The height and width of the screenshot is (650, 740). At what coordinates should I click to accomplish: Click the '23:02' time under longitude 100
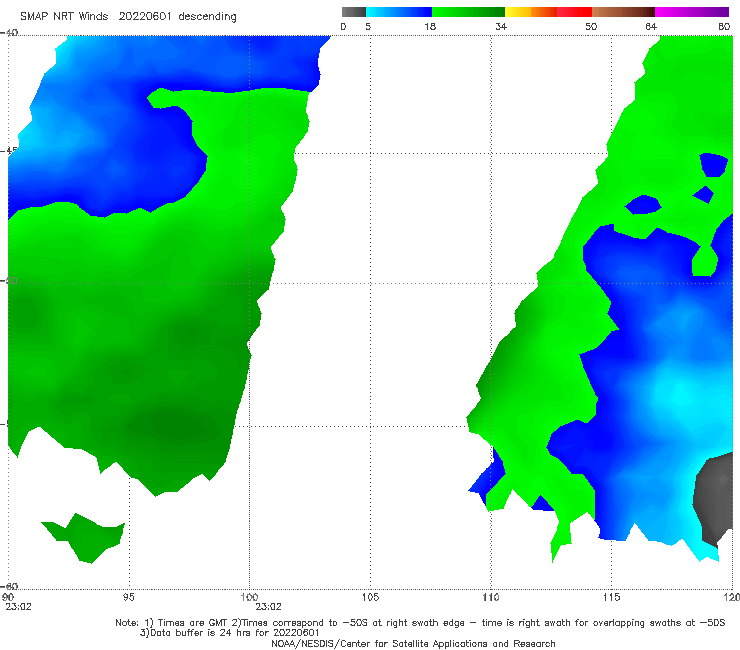pyautogui.click(x=269, y=607)
